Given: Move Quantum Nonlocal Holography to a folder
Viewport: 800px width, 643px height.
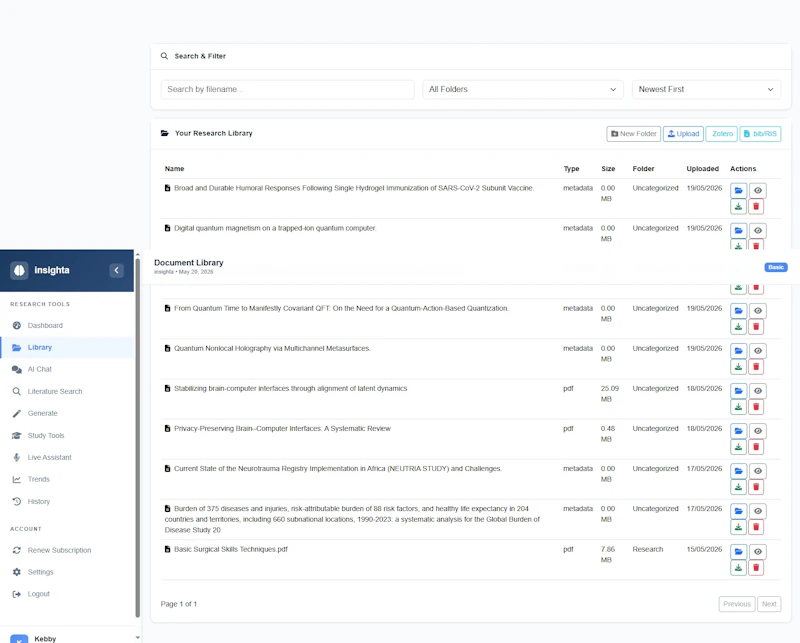Looking at the screenshot, I should click(738, 351).
